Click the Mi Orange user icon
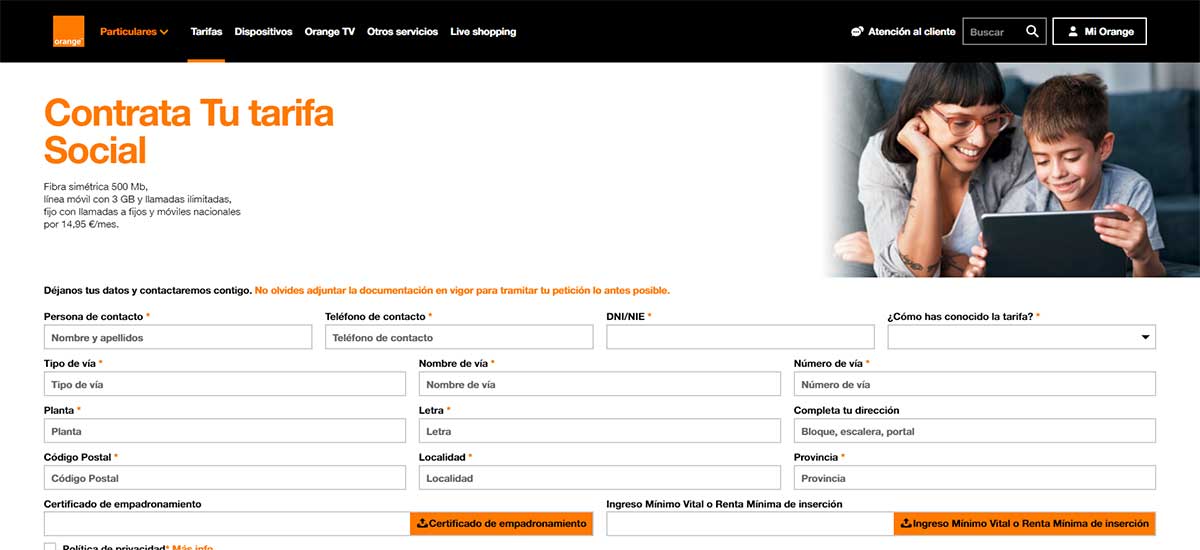Viewport: 1200px width, 550px height. pyautogui.click(x=1072, y=32)
